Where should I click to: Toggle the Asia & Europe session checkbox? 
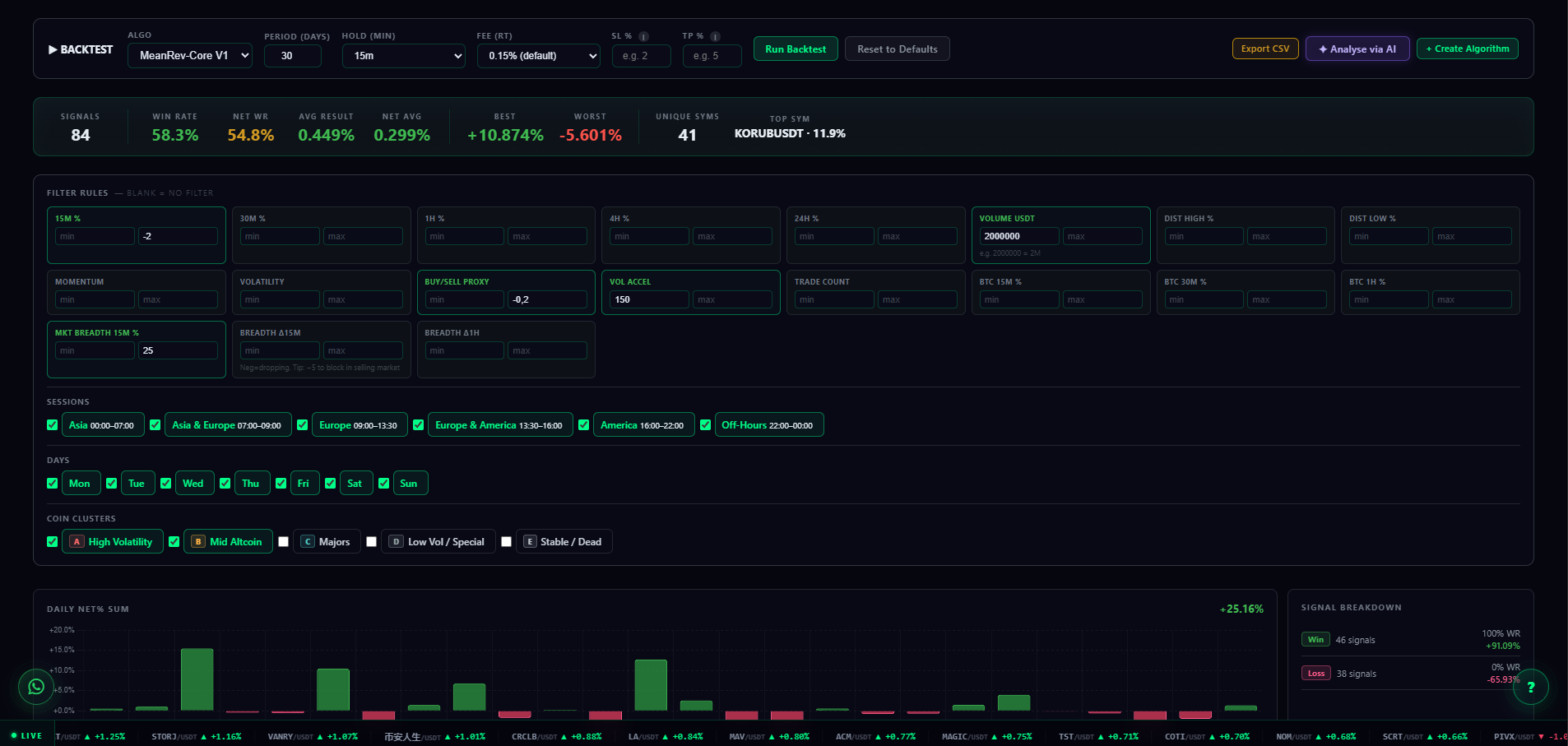coord(155,425)
